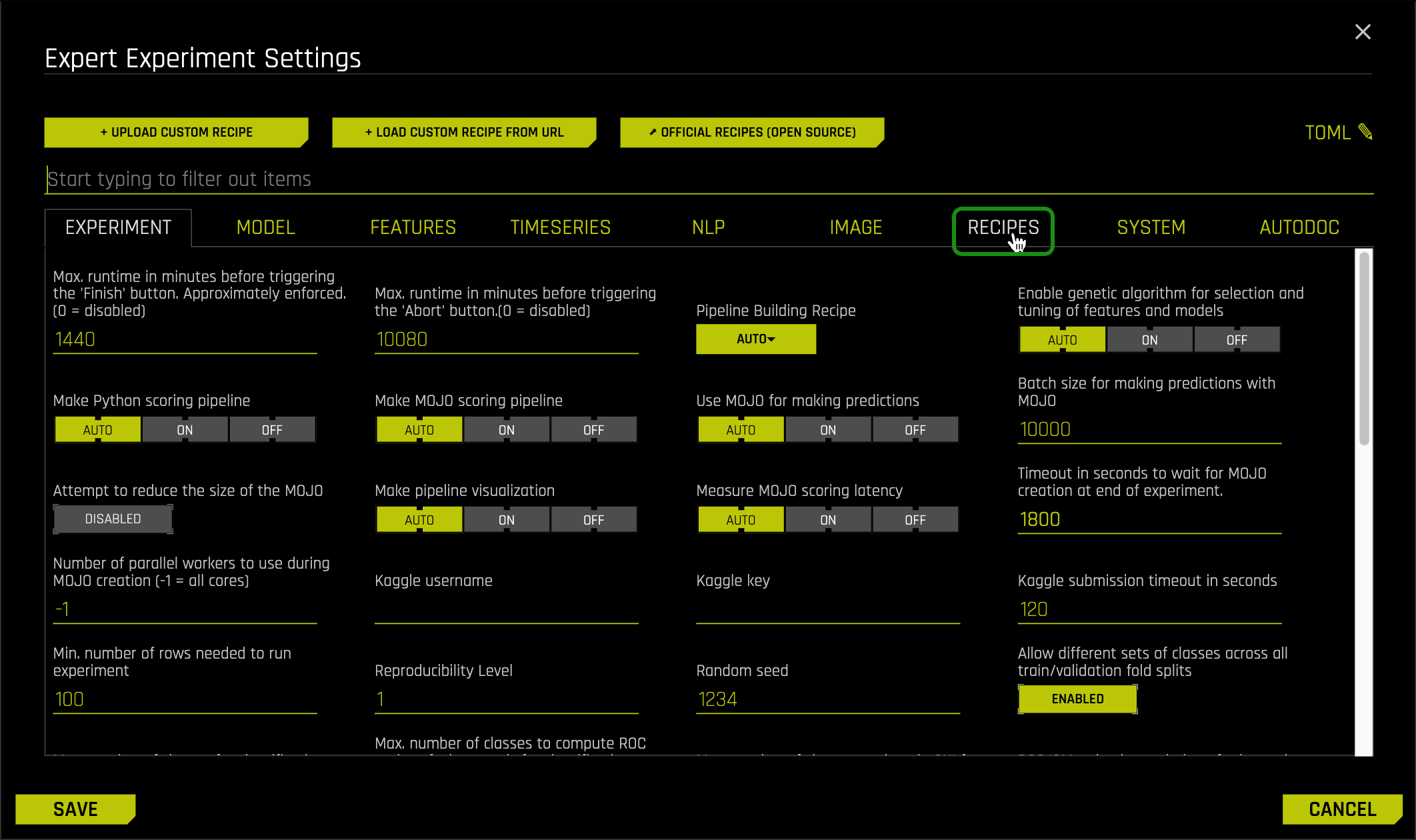Enable genetic algorithm selection AUTO toggle
Viewport: 1416px width, 840px height.
pos(1061,339)
